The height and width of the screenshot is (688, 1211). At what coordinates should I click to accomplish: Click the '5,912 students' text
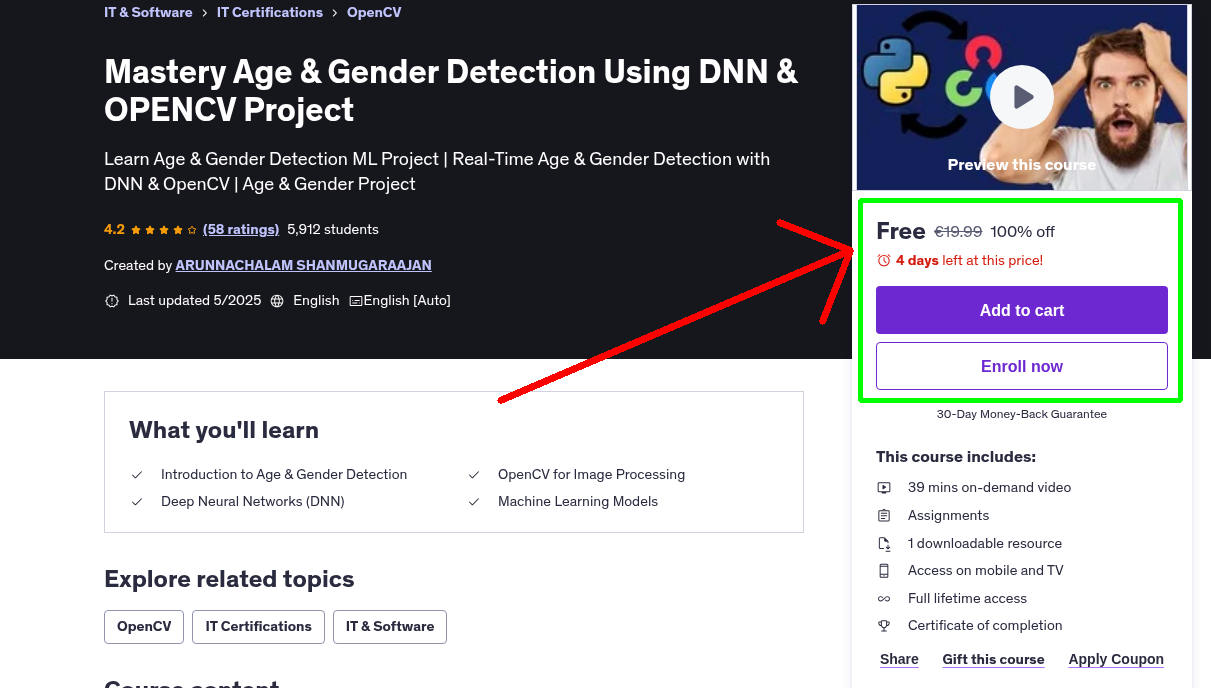(x=333, y=229)
